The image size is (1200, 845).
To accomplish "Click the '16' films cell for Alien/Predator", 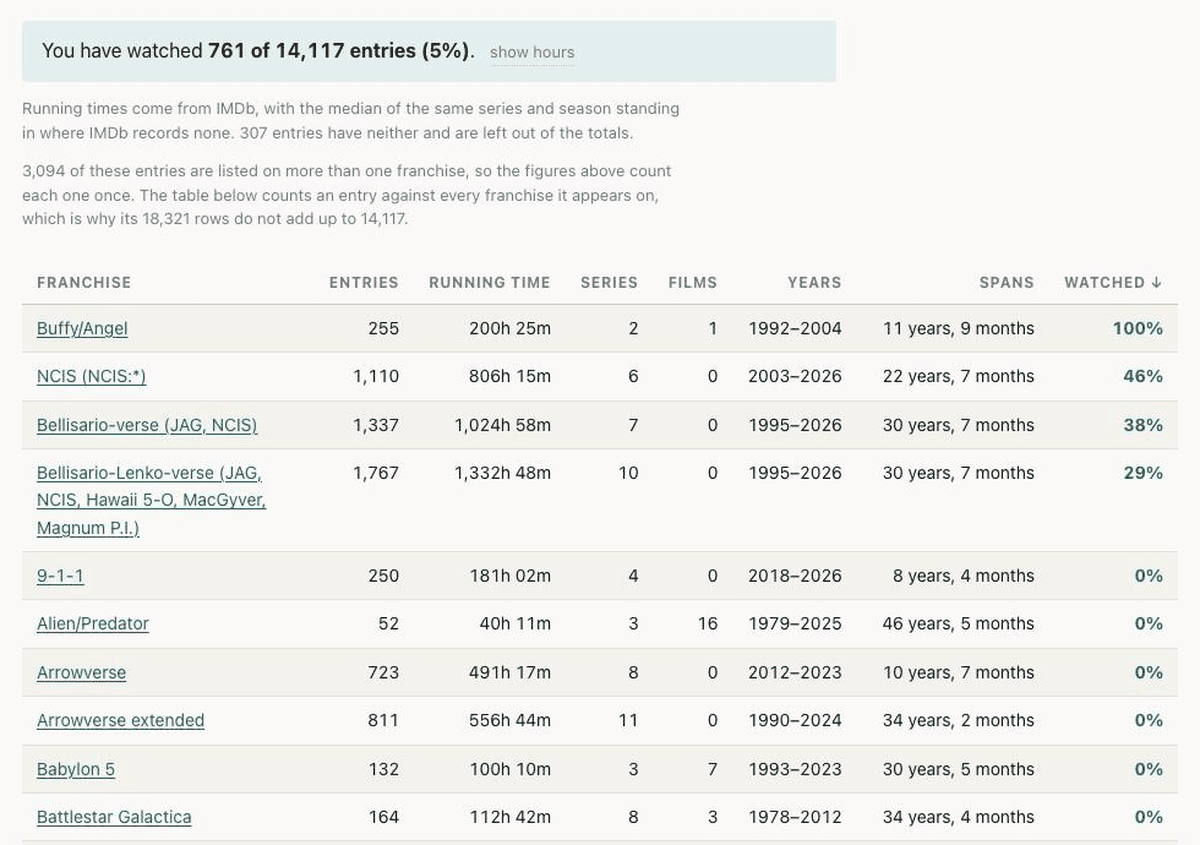I will click(x=708, y=623).
